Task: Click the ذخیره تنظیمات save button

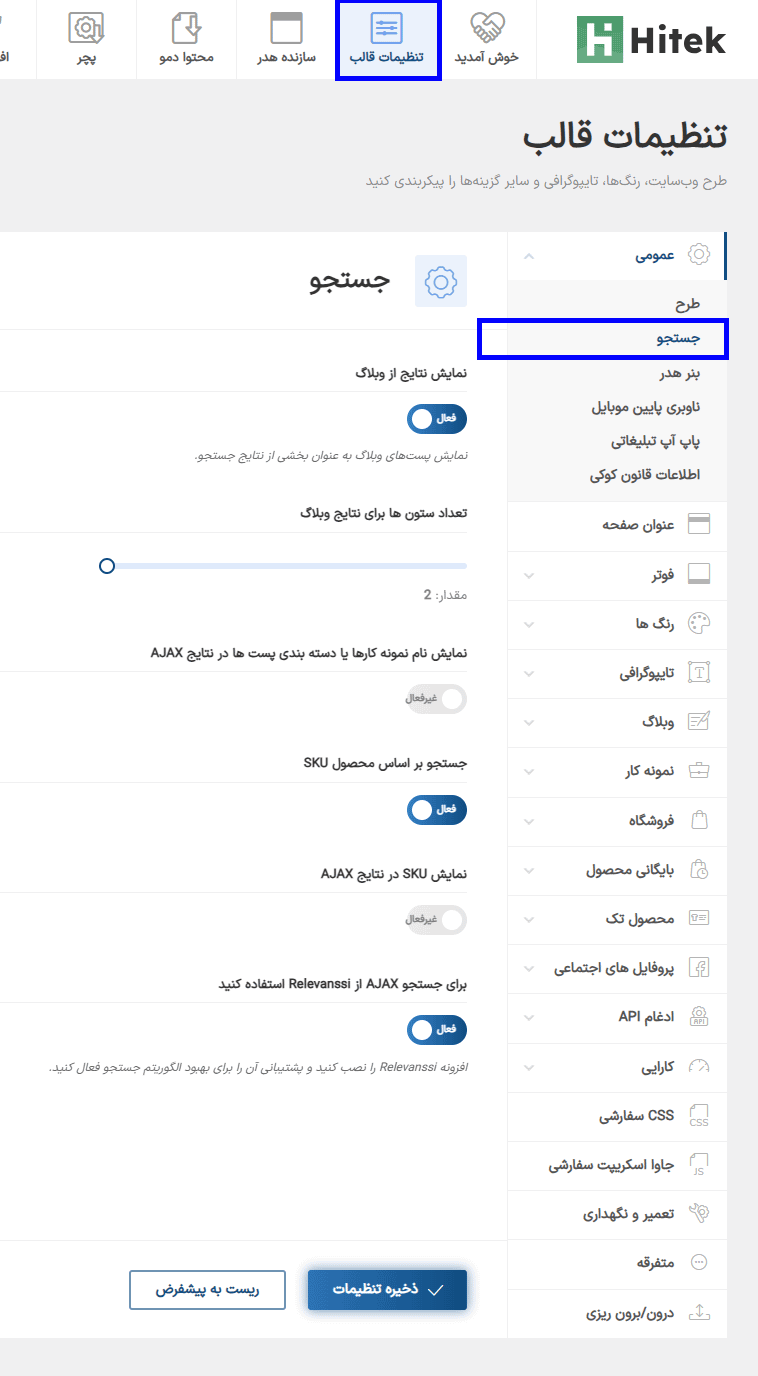Action: click(387, 1289)
